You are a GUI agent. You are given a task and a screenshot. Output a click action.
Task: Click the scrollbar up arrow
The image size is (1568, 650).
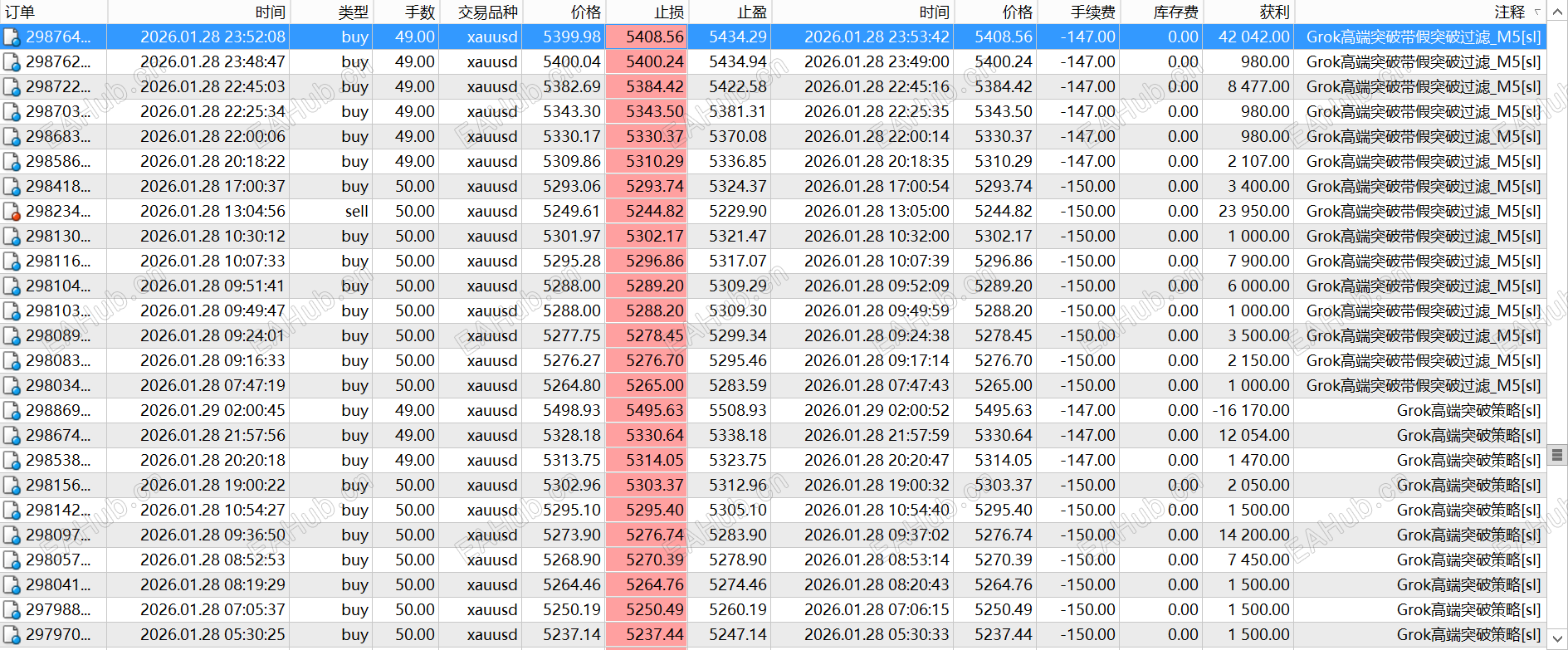(x=1557, y=12)
